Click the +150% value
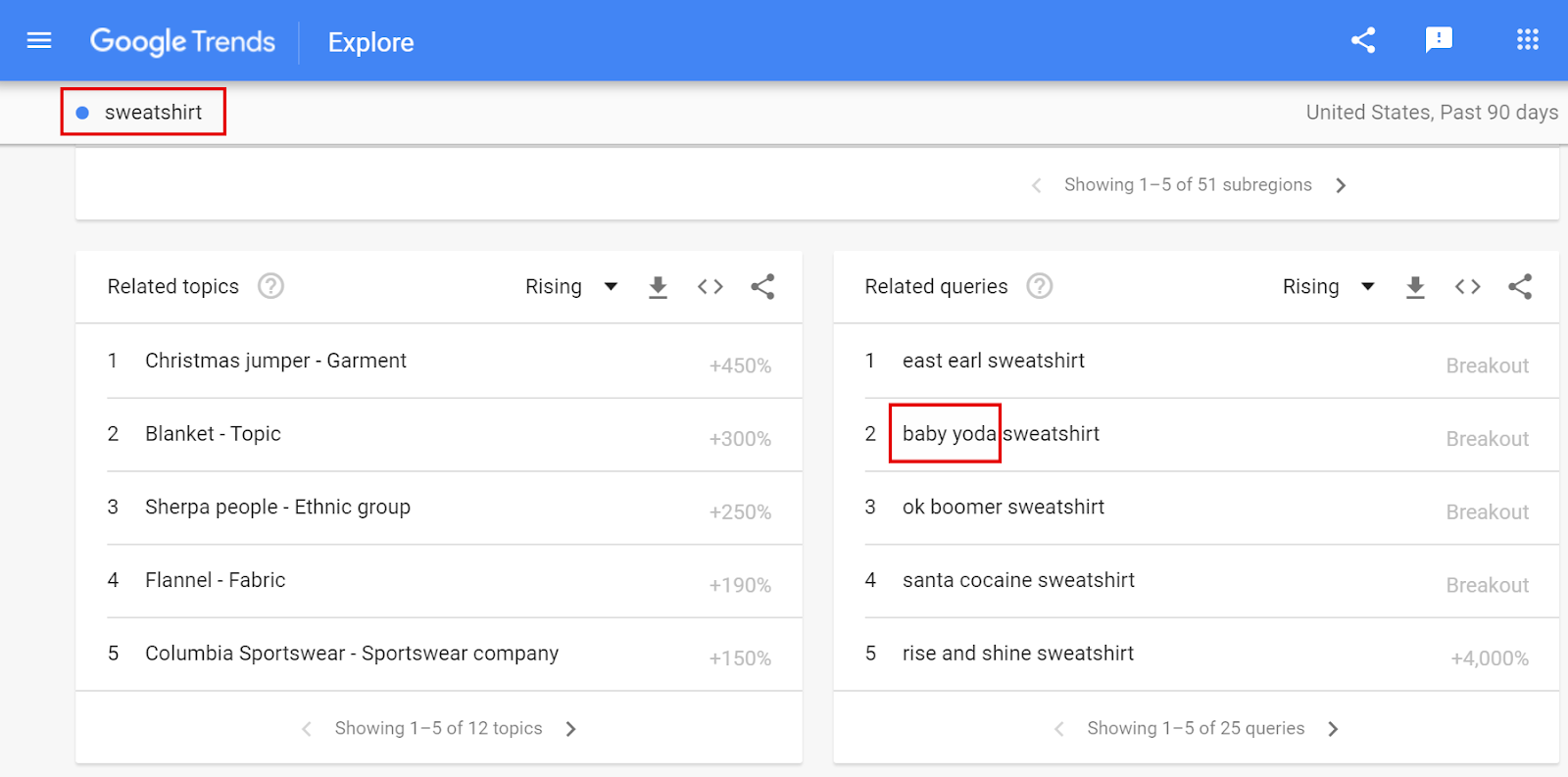Screen dimensions: 1568x777 pyautogui.click(x=740, y=658)
